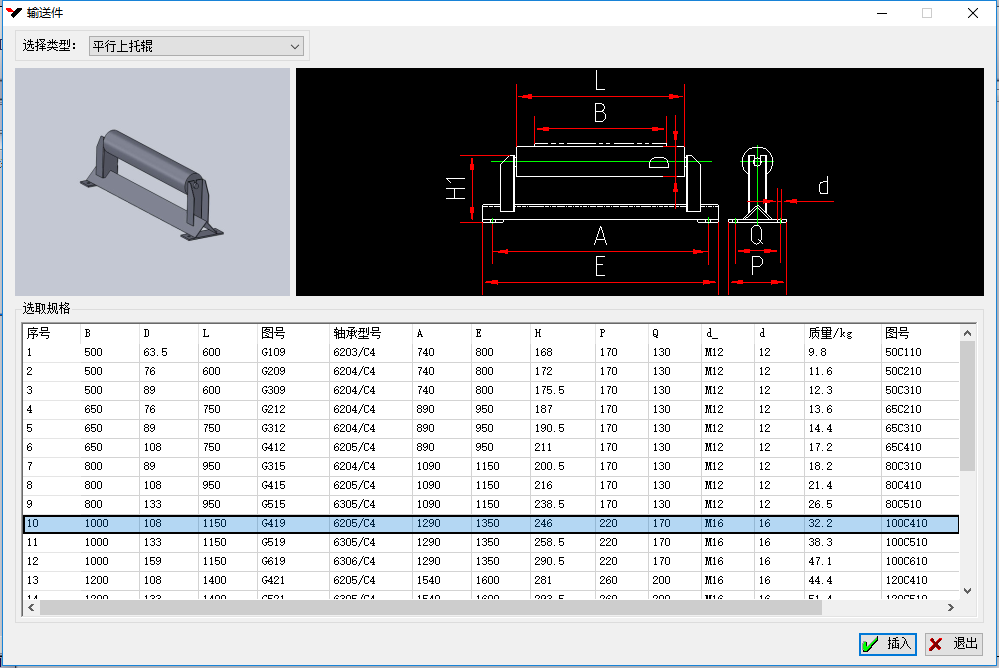Click the horizontal scroll left arrow

pyautogui.click(x=31, y=607)
